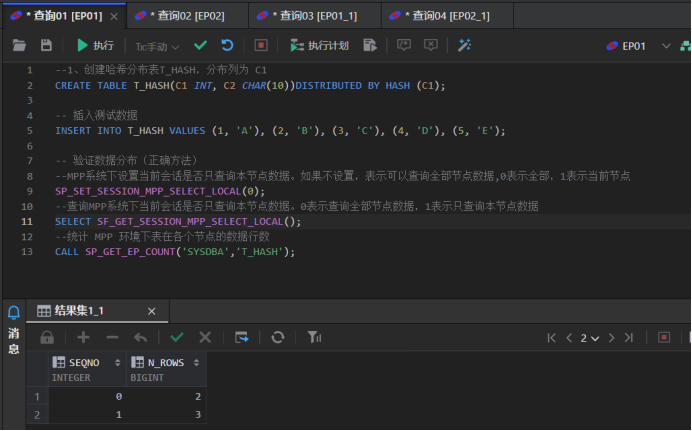
Task: Click the CREATE TABLE T_HASH line
Action: (x=250, y=86)
